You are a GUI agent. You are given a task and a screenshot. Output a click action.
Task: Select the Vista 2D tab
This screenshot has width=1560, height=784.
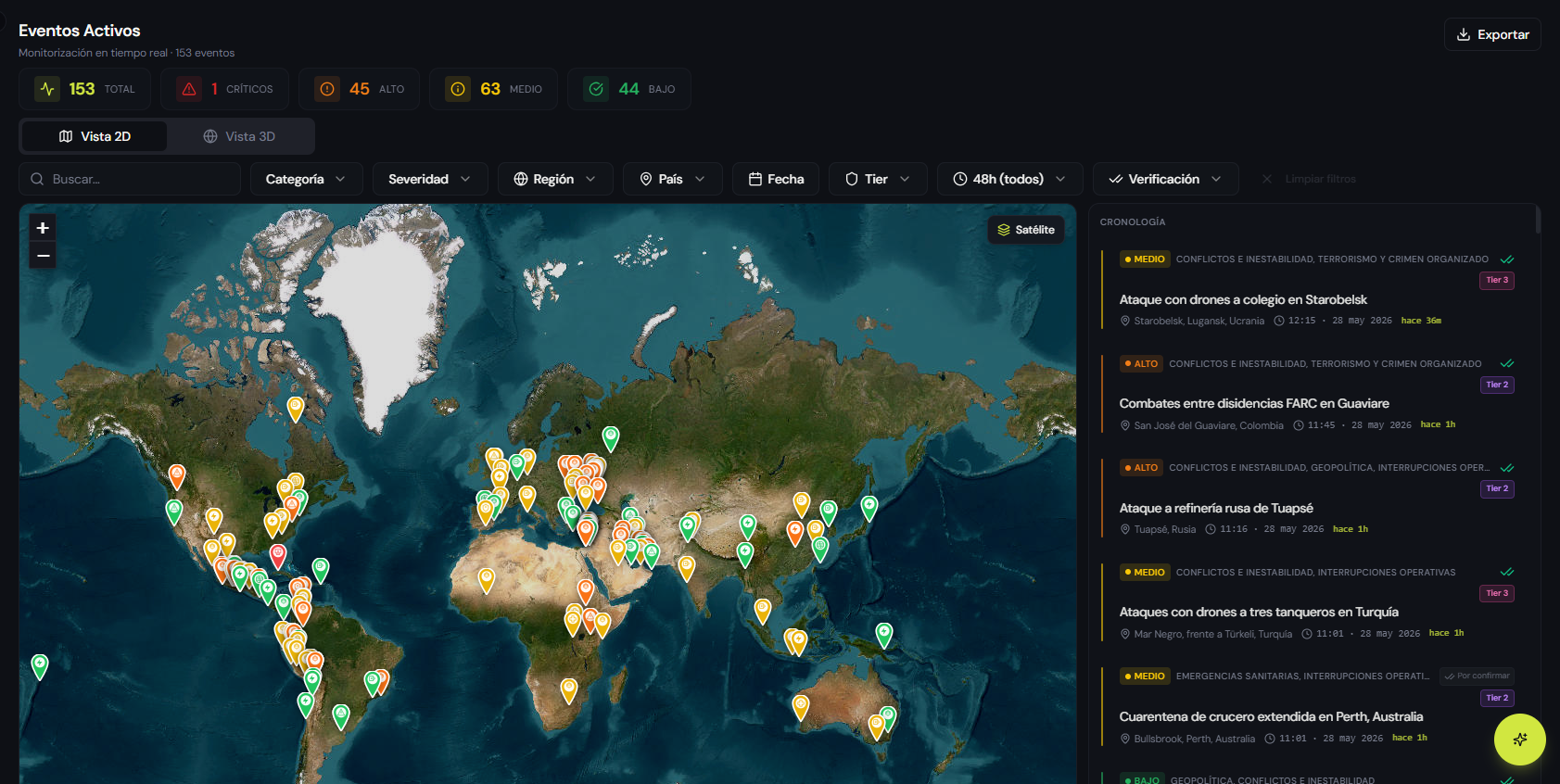pyautogui.click(x=95, y=136)
